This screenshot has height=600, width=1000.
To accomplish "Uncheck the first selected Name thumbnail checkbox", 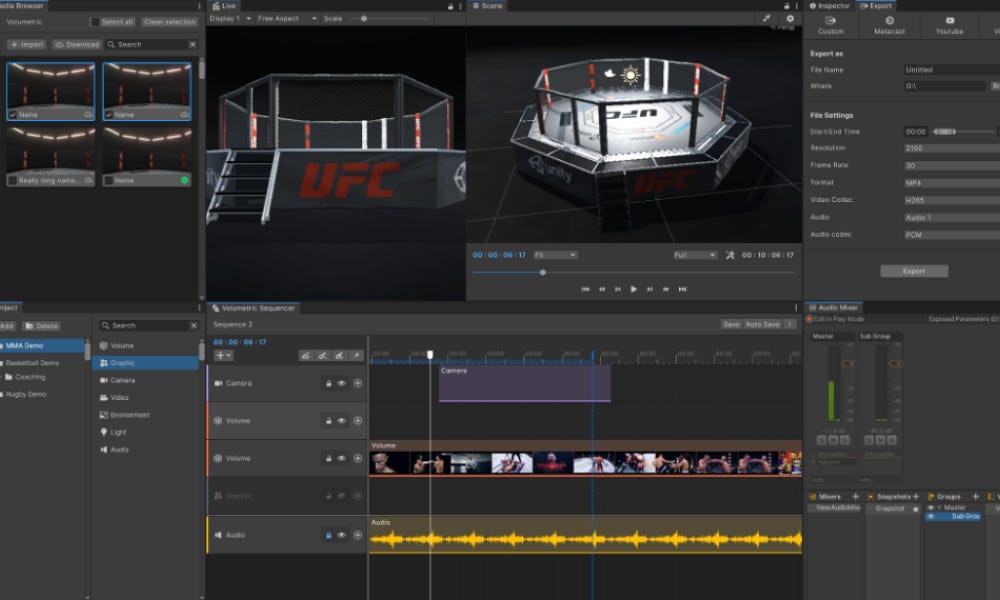I will point(13,115).
